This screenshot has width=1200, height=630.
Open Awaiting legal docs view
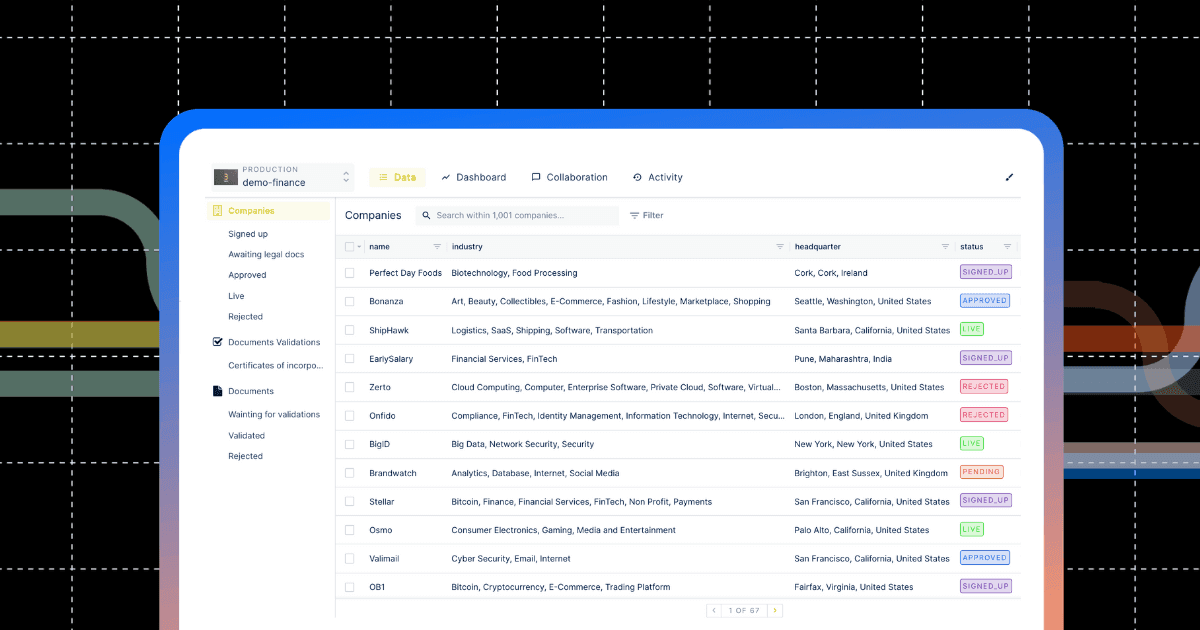pos(266,254)
